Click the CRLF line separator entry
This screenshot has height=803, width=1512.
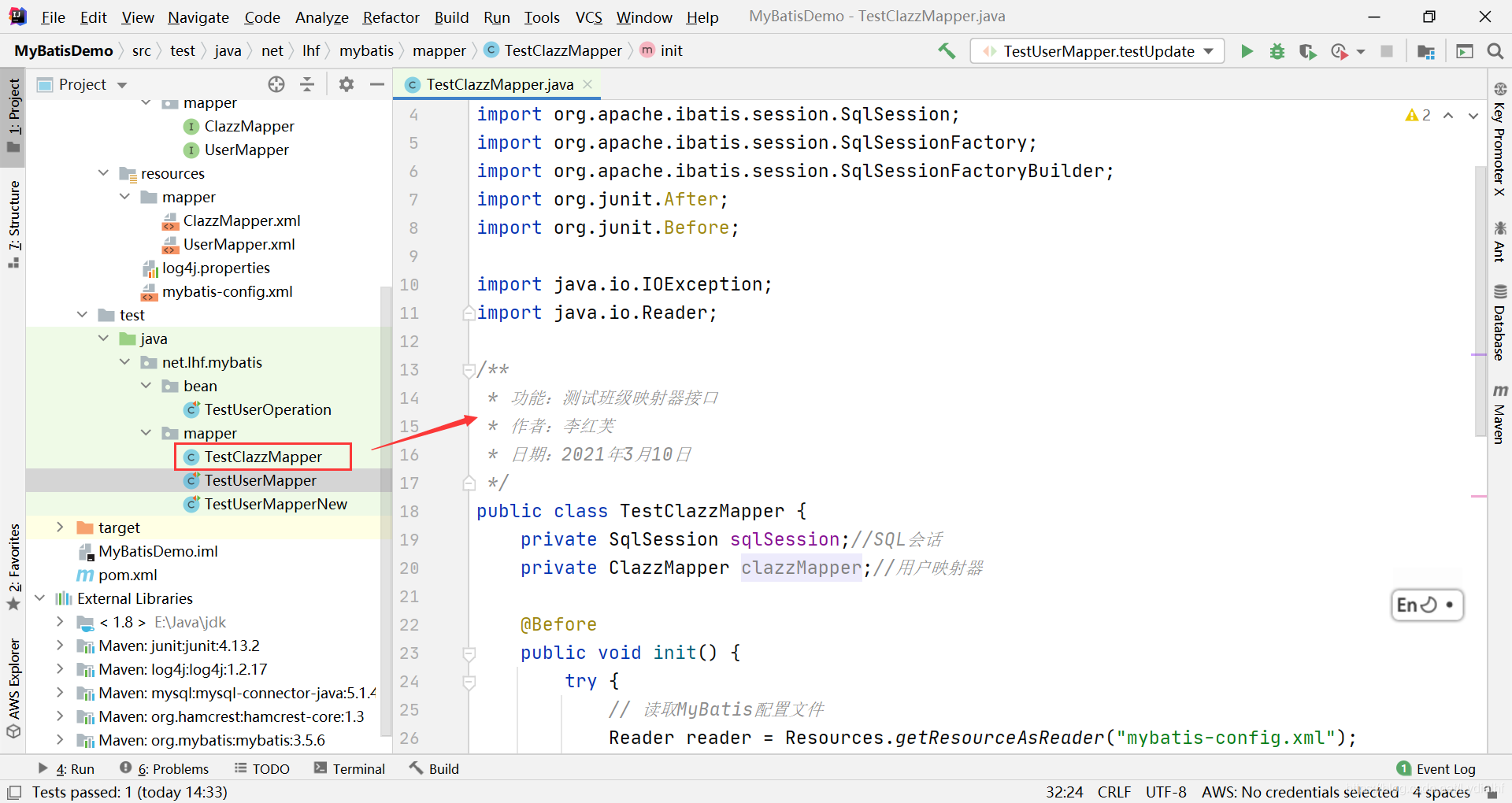1114,792
